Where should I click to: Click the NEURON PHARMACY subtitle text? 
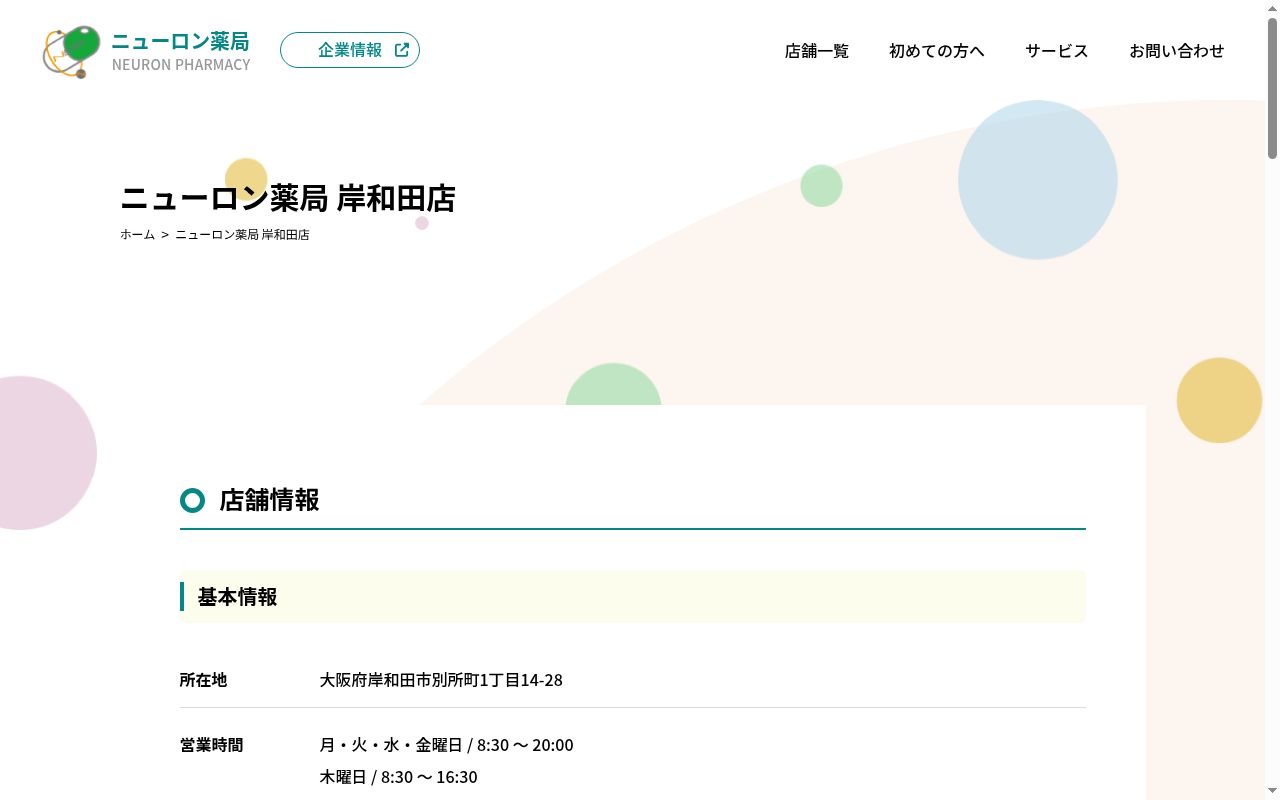181,65
